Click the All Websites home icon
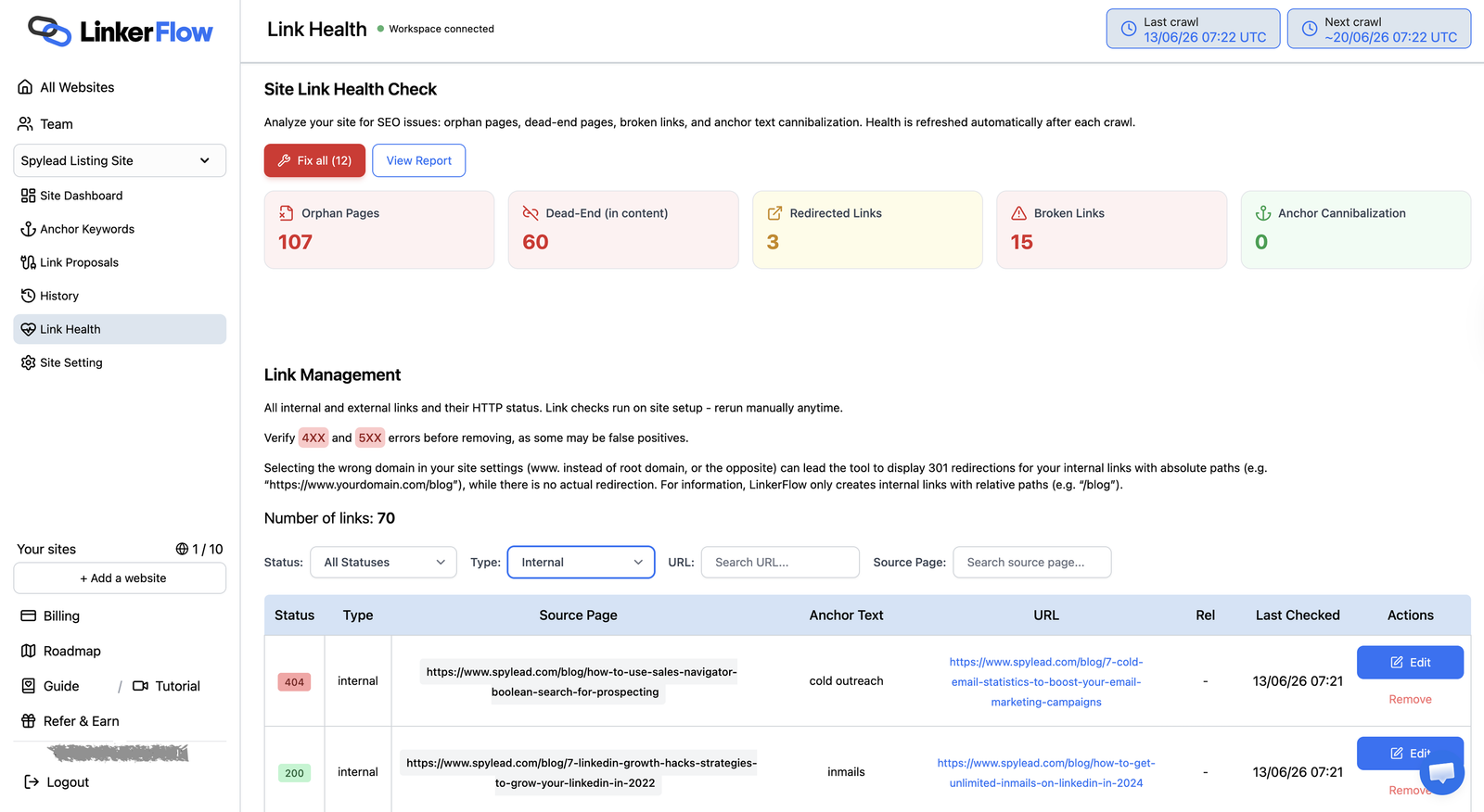The width and height of the screenshot is (1484, 812). 25,87
